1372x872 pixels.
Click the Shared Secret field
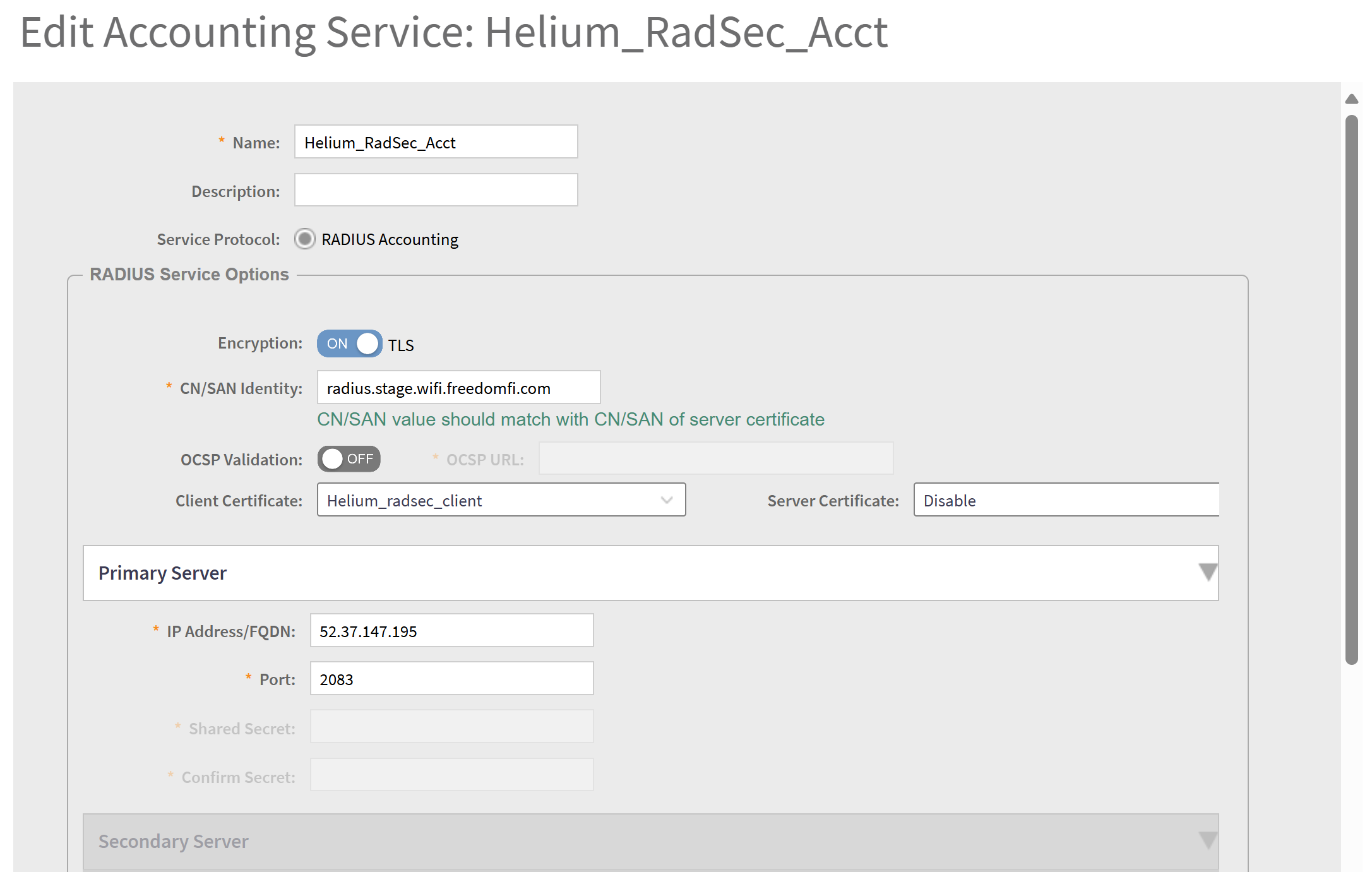[451, 727]
